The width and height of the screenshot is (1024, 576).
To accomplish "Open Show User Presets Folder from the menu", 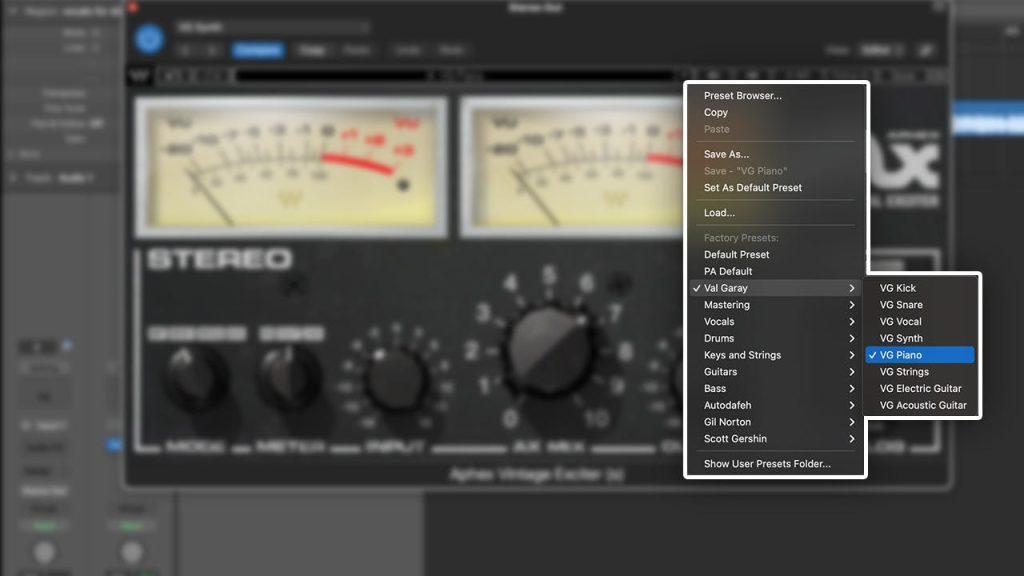I will [770, 463].
